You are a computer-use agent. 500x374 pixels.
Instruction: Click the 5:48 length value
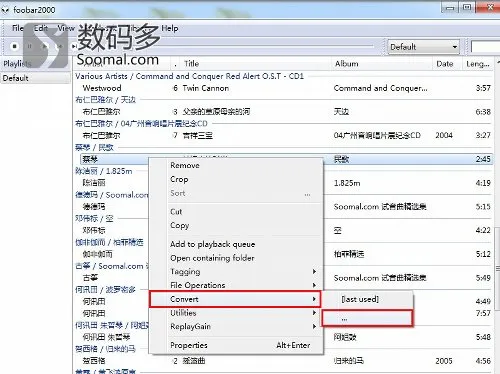(x=483, y=337)
